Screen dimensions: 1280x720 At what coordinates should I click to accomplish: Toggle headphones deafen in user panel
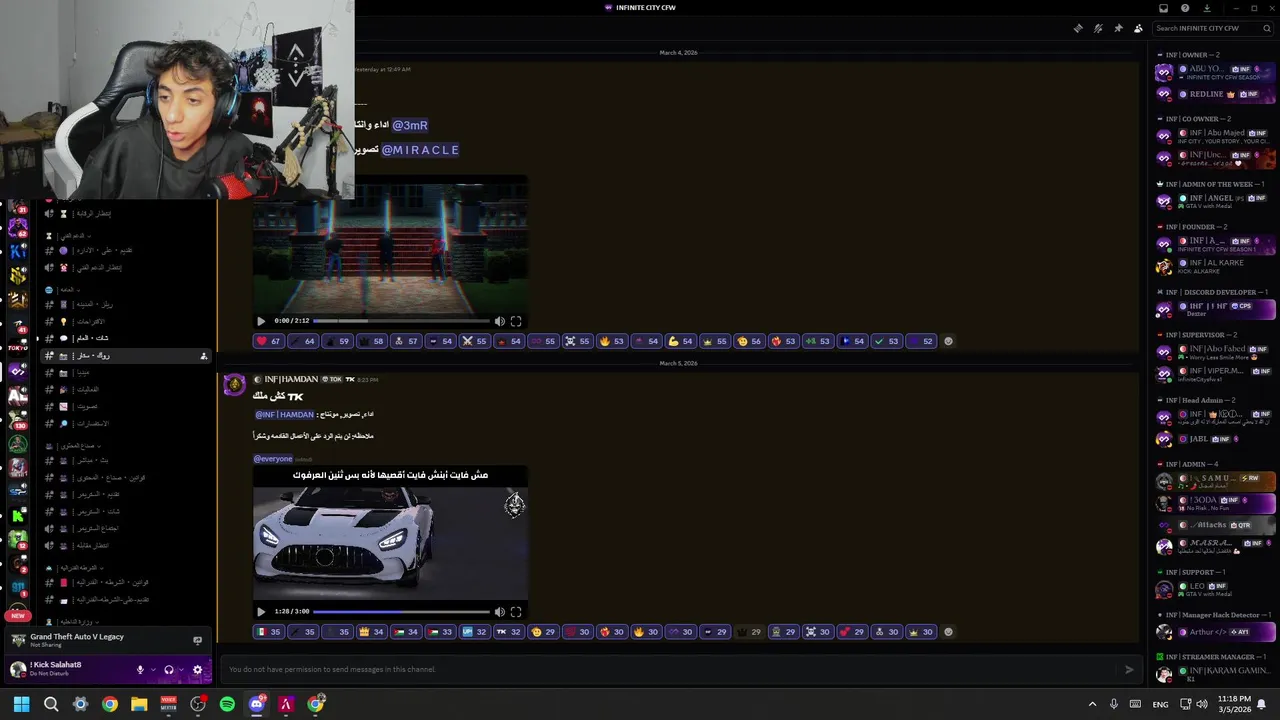point(168,670)
